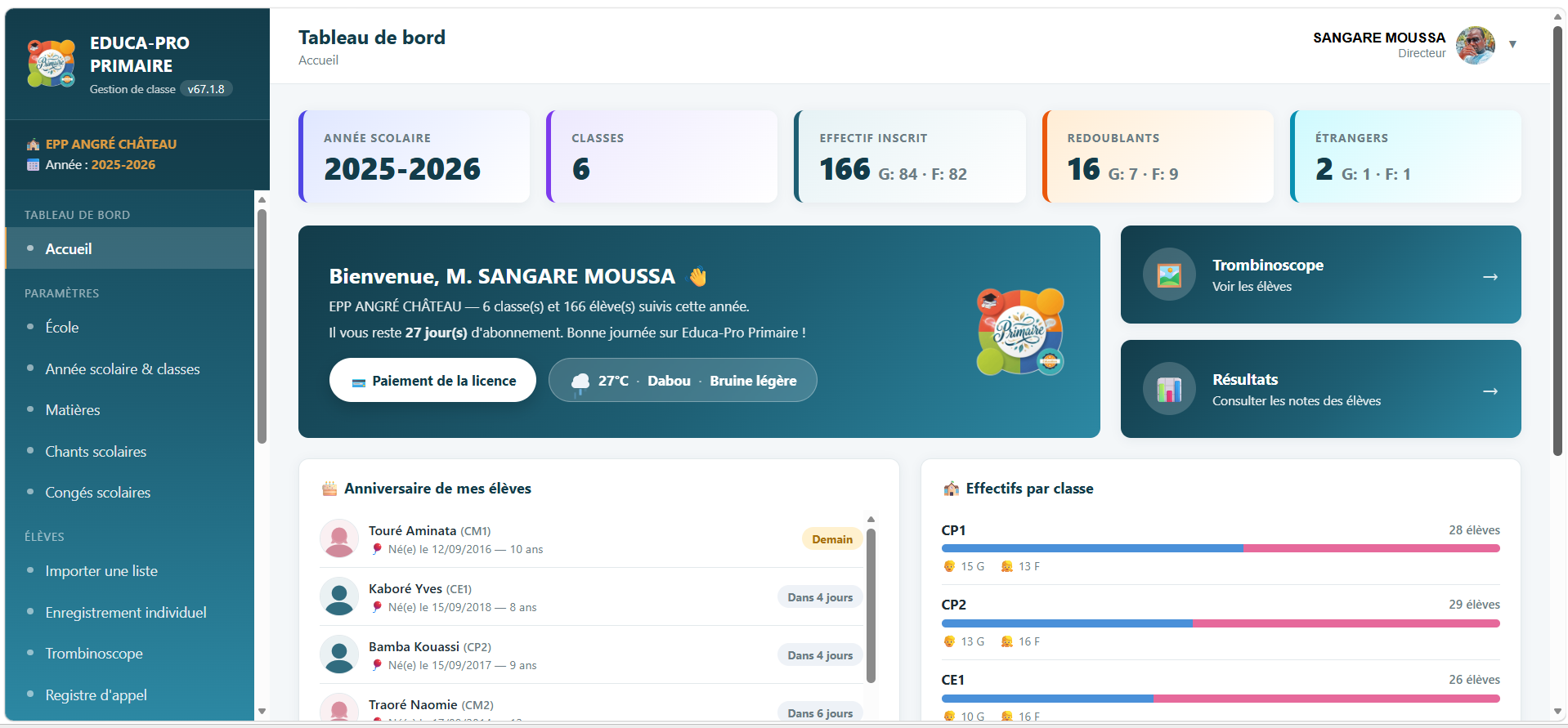Click birthday list scroll up arrow
The image size is (1568, 728).
(871, 520)
